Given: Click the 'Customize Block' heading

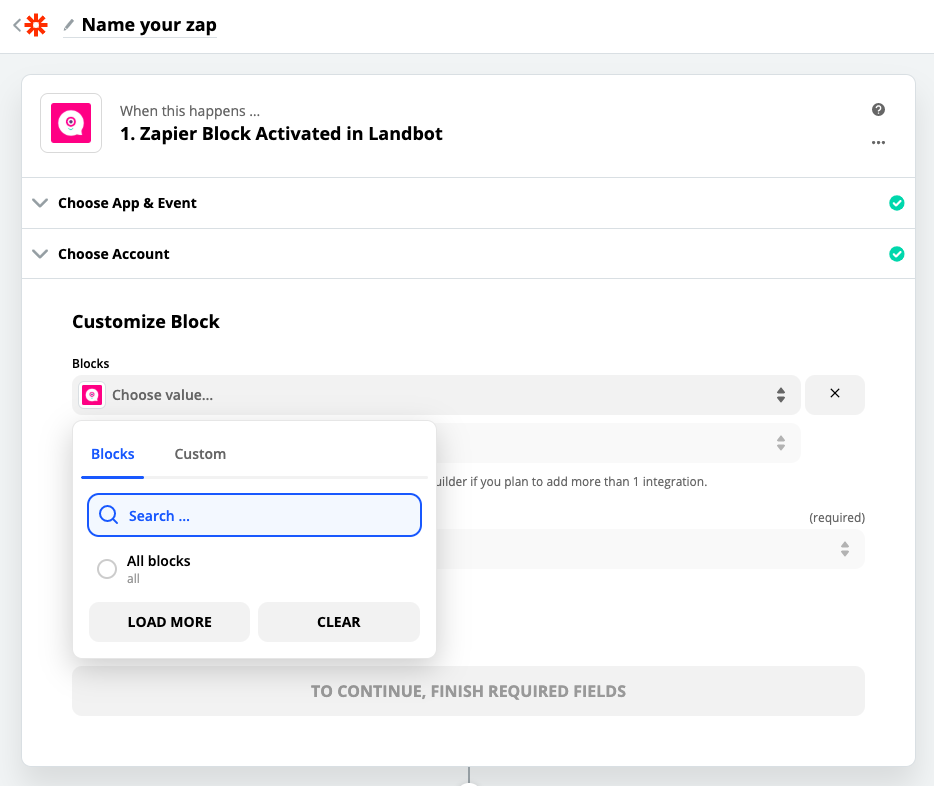Looking at the screenshot, I should pyautogui.click(x=146, y=322).
